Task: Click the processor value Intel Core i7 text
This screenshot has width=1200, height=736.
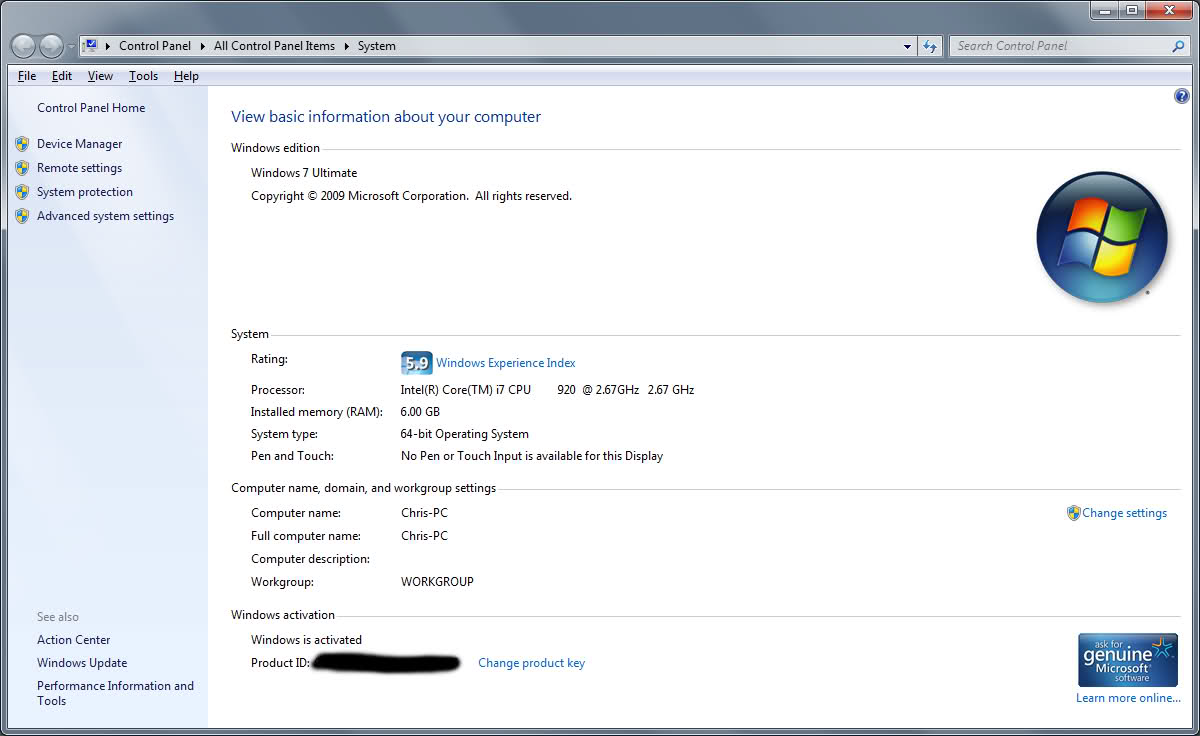Action: point(547,390)
